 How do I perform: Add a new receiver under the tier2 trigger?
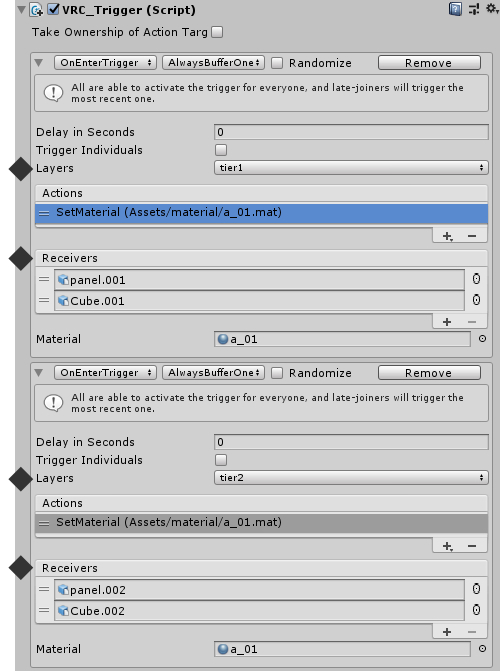pos(447,632)
